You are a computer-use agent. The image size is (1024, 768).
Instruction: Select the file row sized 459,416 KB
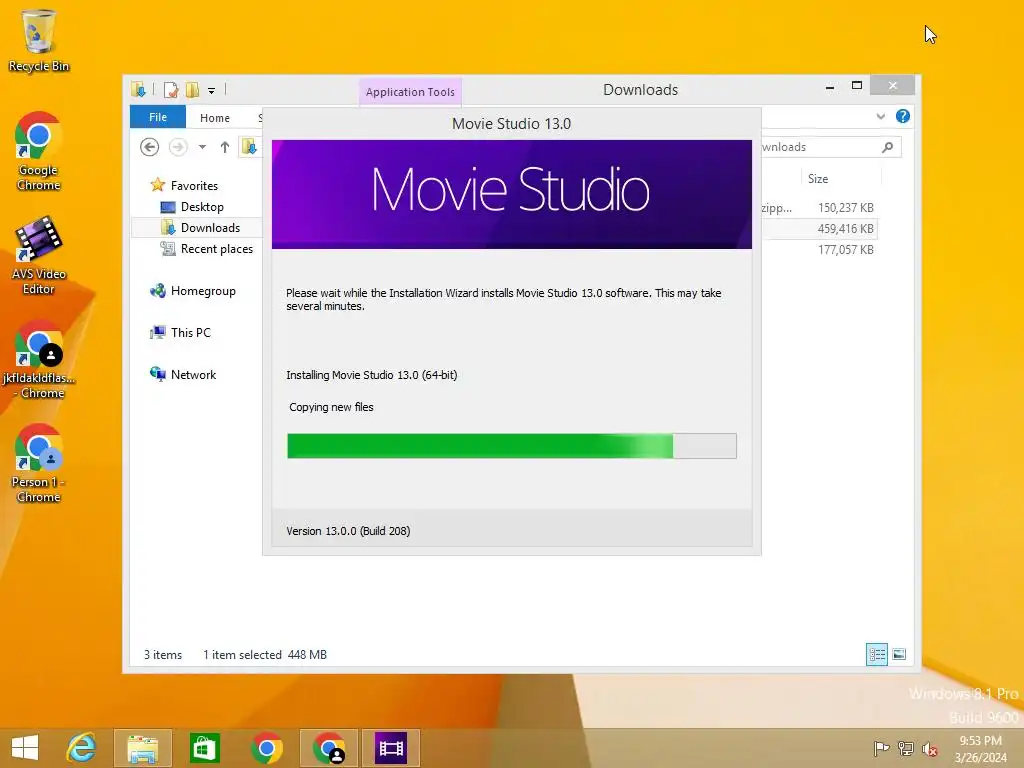pyautogui.click(x=820, y=229)
